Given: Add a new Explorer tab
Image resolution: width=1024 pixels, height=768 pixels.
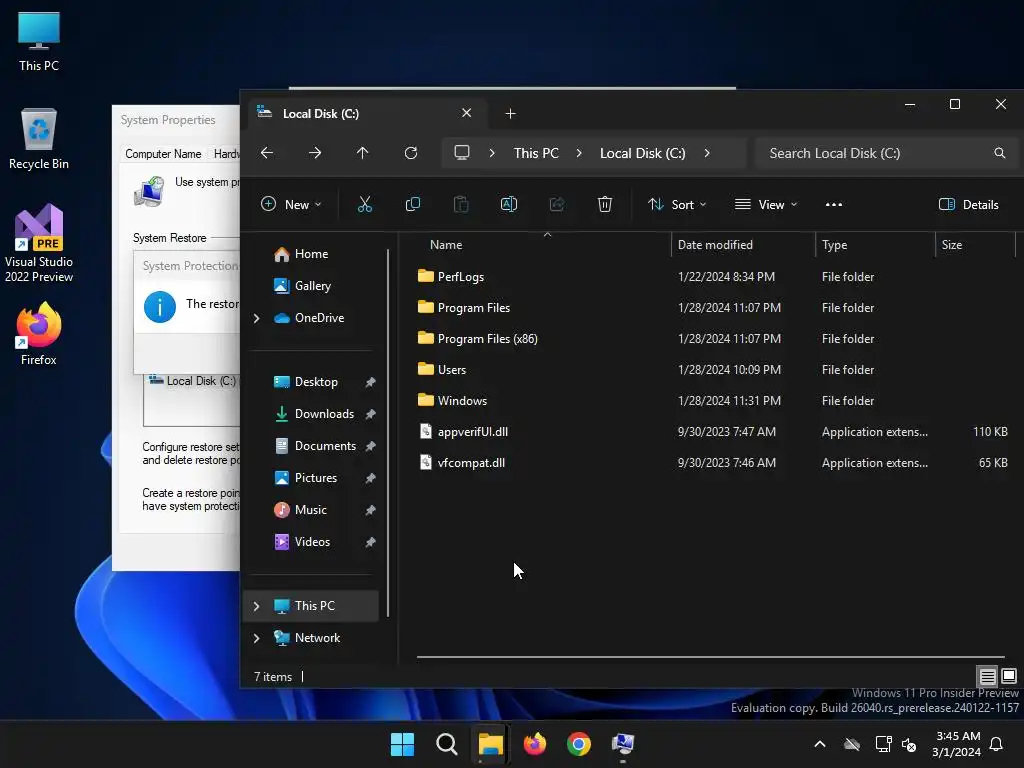Looking at the screenshot, I should point(511,114).
